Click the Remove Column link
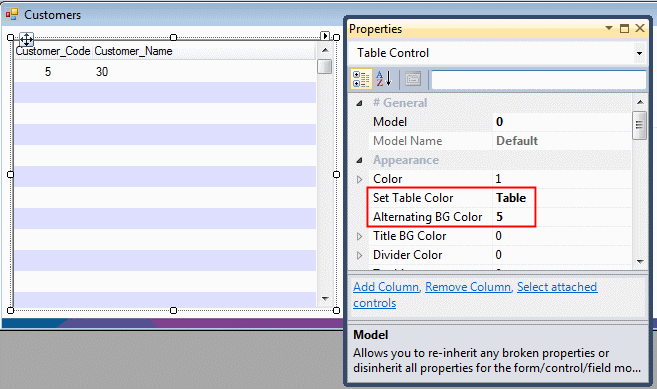Viewport: 657px width, 389px height. 468,287
